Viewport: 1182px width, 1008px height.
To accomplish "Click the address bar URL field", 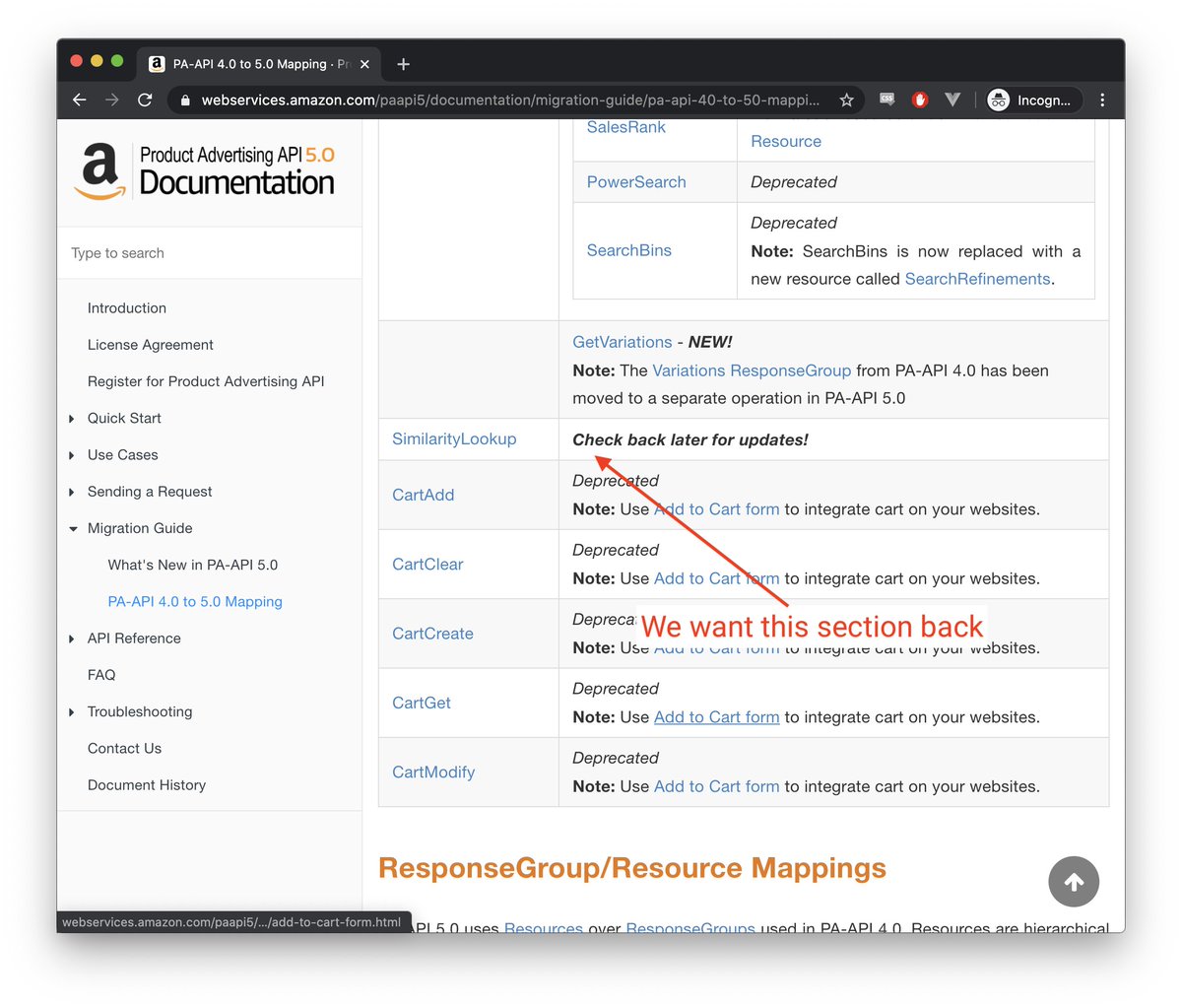I will [510, 100].
